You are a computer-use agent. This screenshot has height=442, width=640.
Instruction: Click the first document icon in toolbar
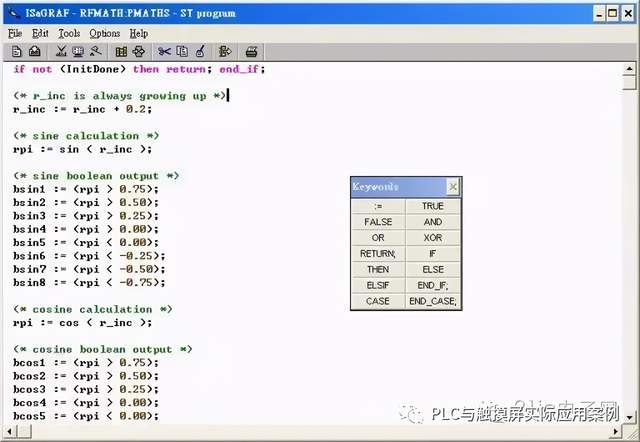pos(18,51)
